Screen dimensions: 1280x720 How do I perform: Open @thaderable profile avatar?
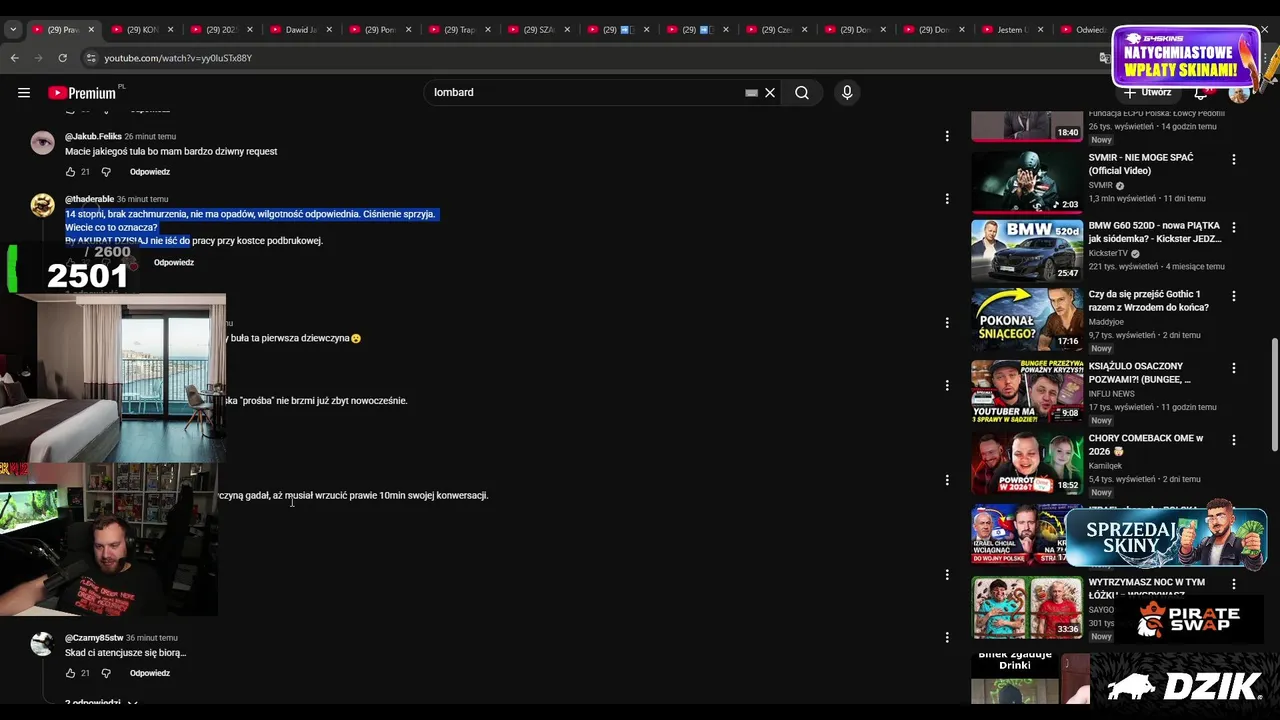click(42, 205)
